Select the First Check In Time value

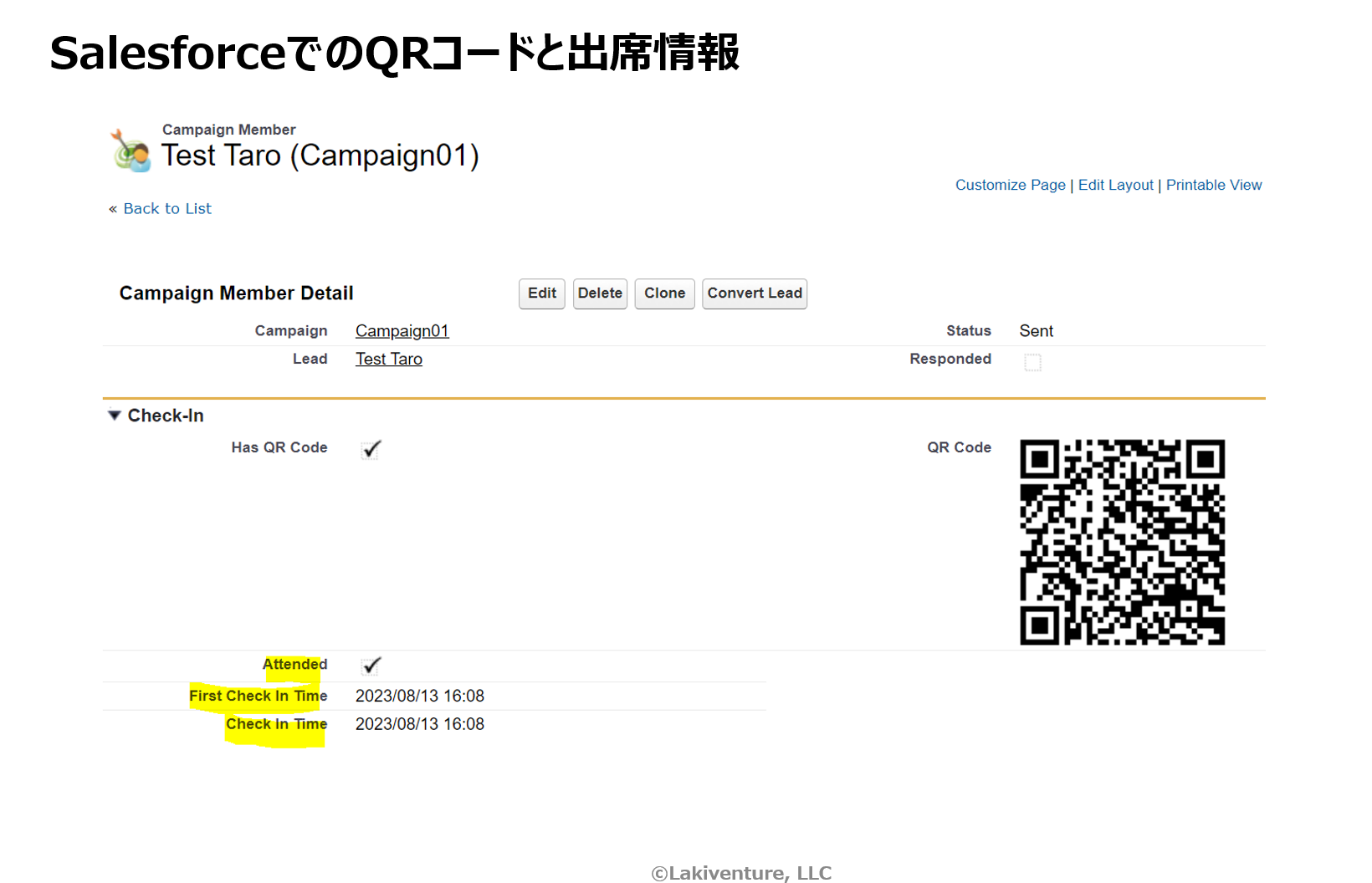pos(420,696)
